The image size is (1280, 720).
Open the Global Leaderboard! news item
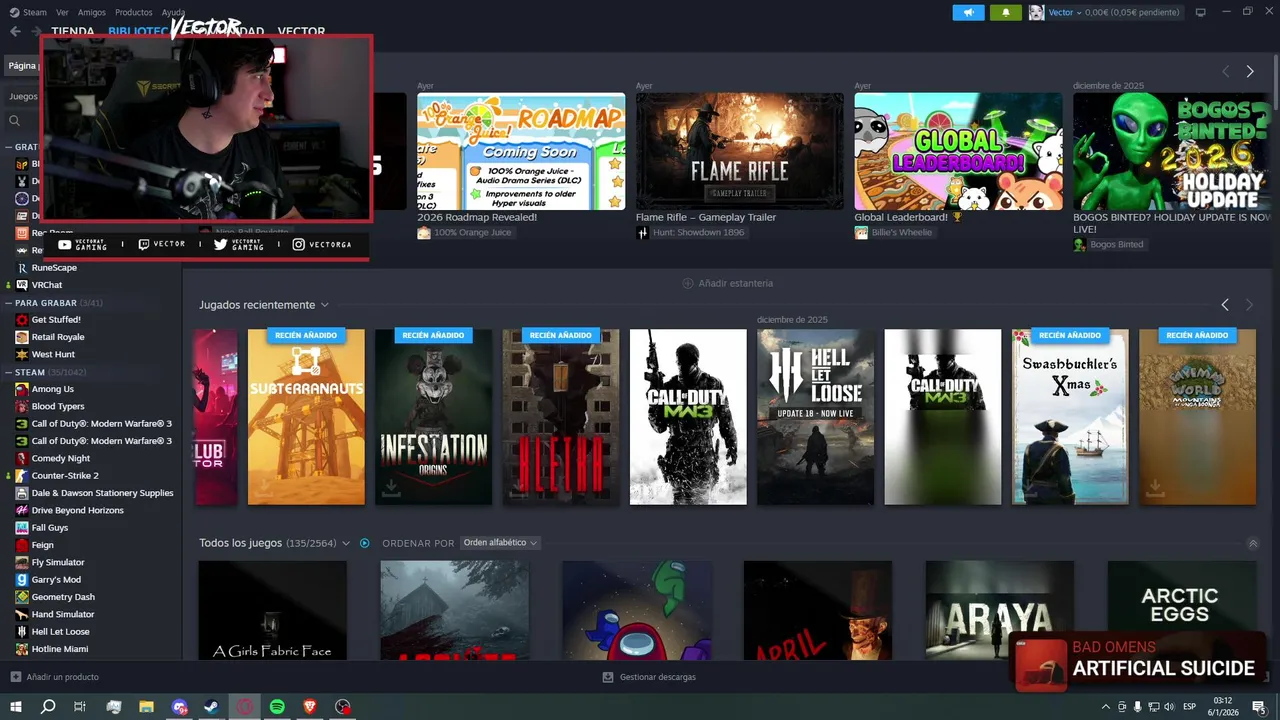click(958, 151)
